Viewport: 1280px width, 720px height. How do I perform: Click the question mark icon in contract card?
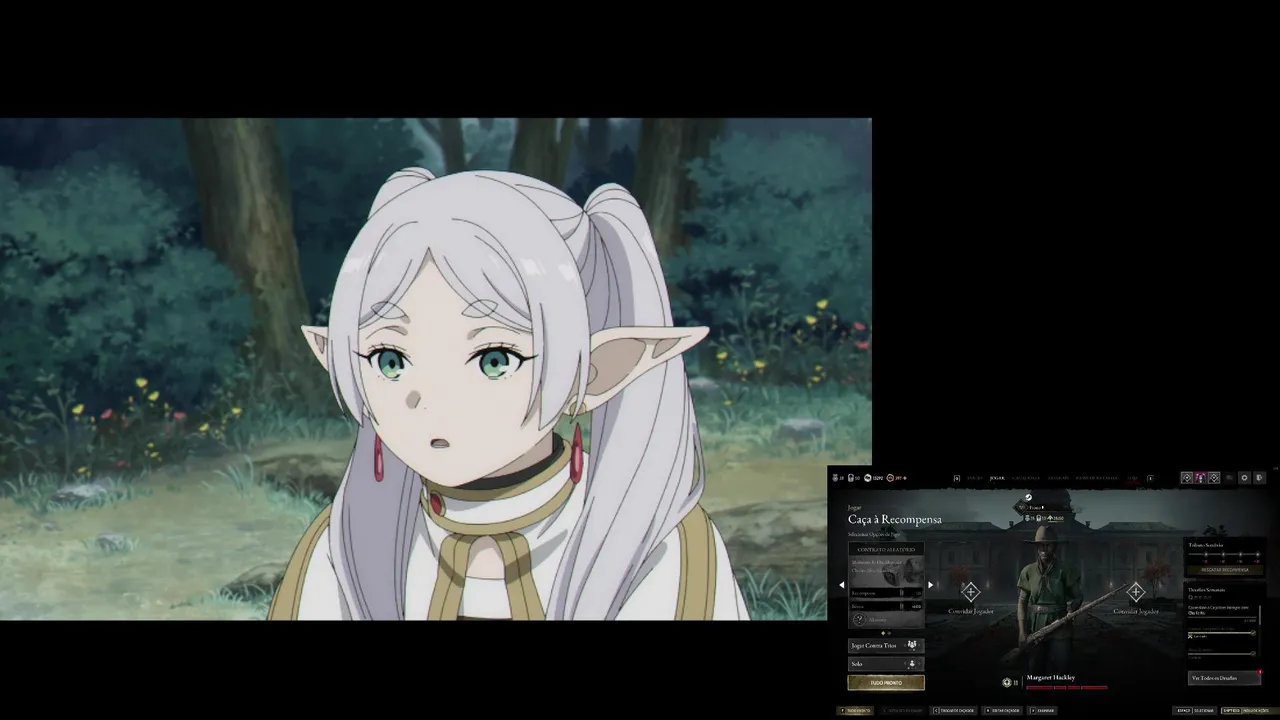pos(859,619)
